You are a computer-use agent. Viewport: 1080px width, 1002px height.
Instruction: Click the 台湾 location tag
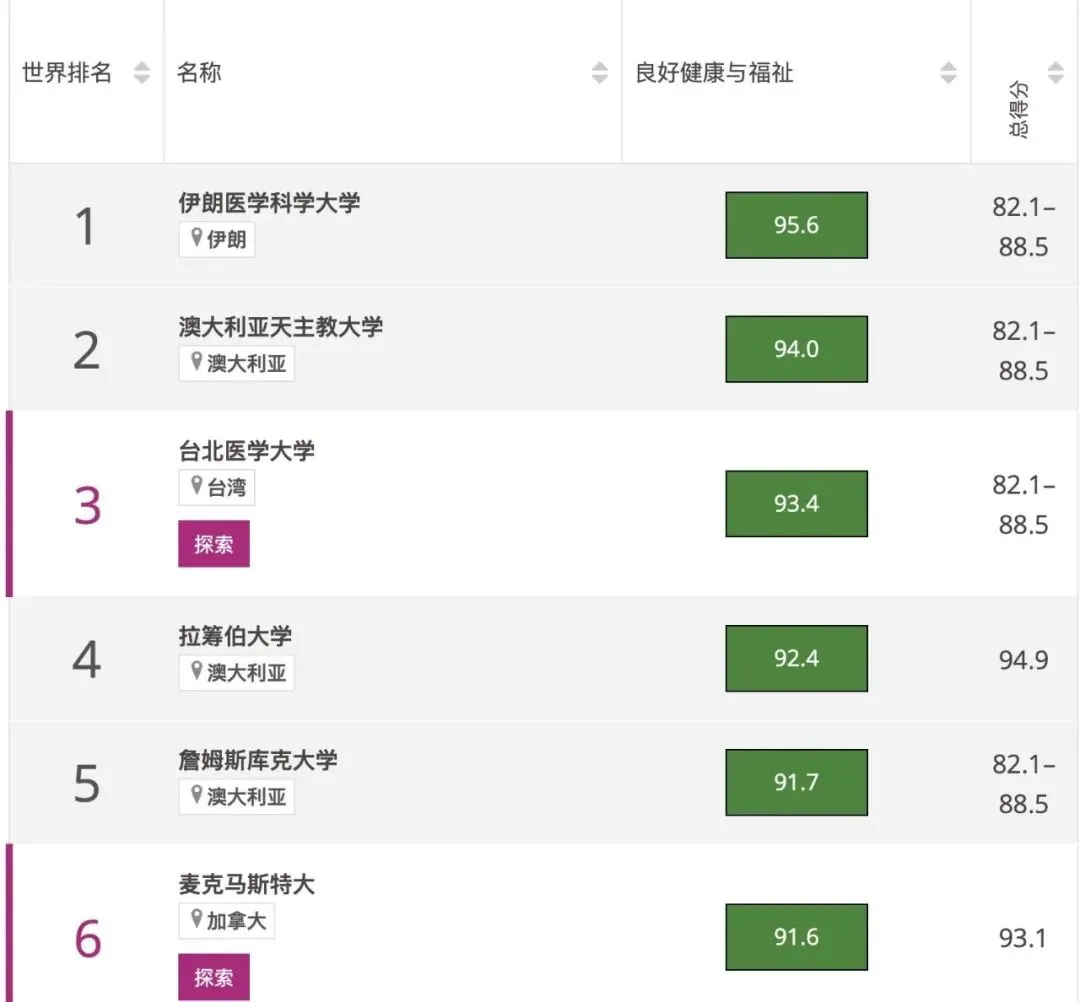[217, 488]
